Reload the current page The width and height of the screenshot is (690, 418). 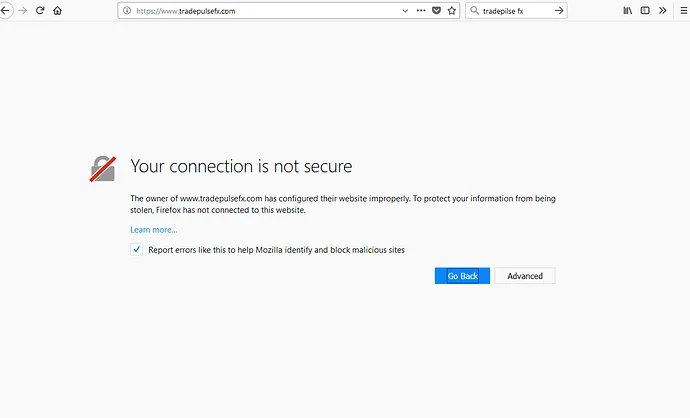click(40, 10)
